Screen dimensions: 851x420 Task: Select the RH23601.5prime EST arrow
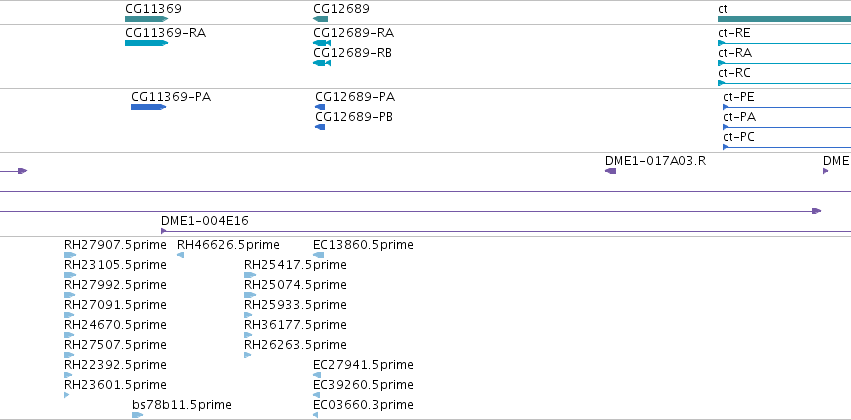tap(67, 395)
